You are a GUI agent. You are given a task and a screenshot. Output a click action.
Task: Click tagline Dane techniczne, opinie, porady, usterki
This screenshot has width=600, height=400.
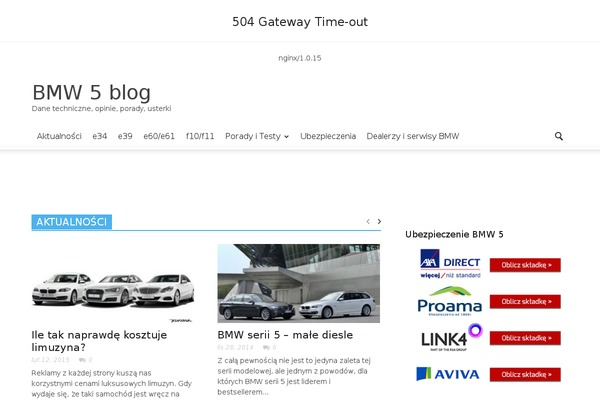pyautogui.click(x=101, y=109)
